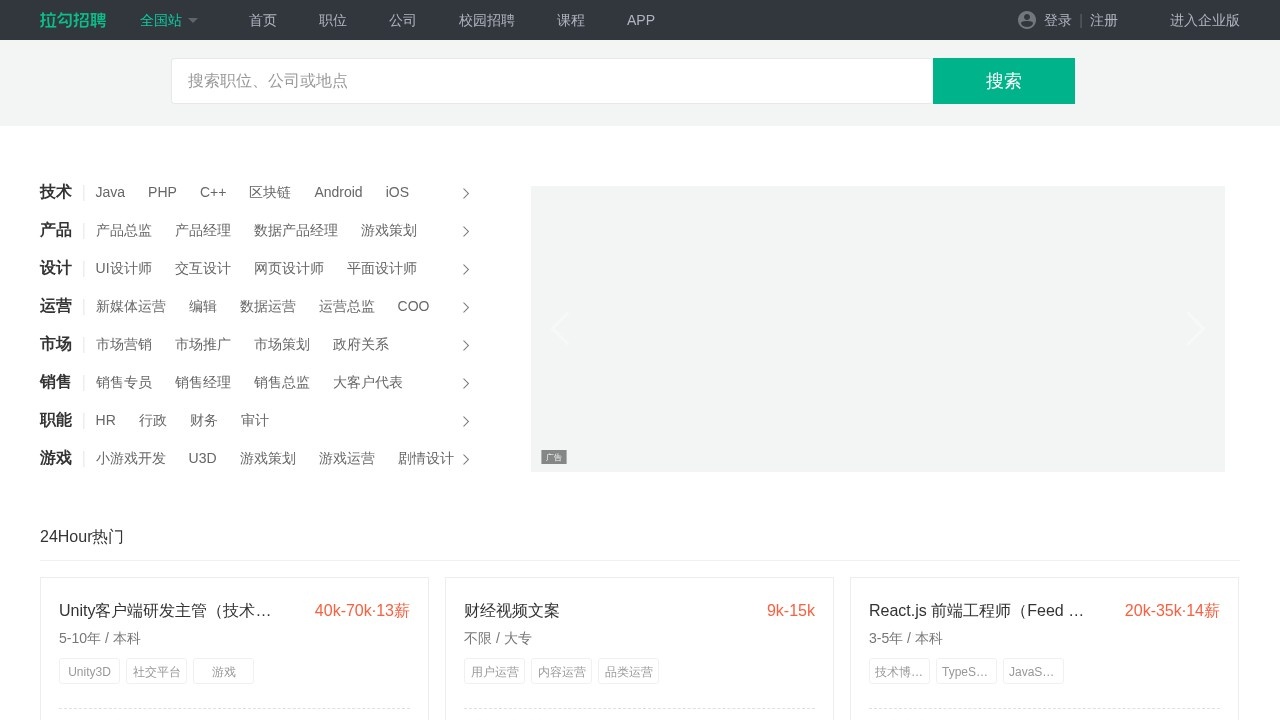The width and height of the screenshot is (1280, 720).
Task: Expand the 运营 category arrow
Action: [x=465, y=307]
